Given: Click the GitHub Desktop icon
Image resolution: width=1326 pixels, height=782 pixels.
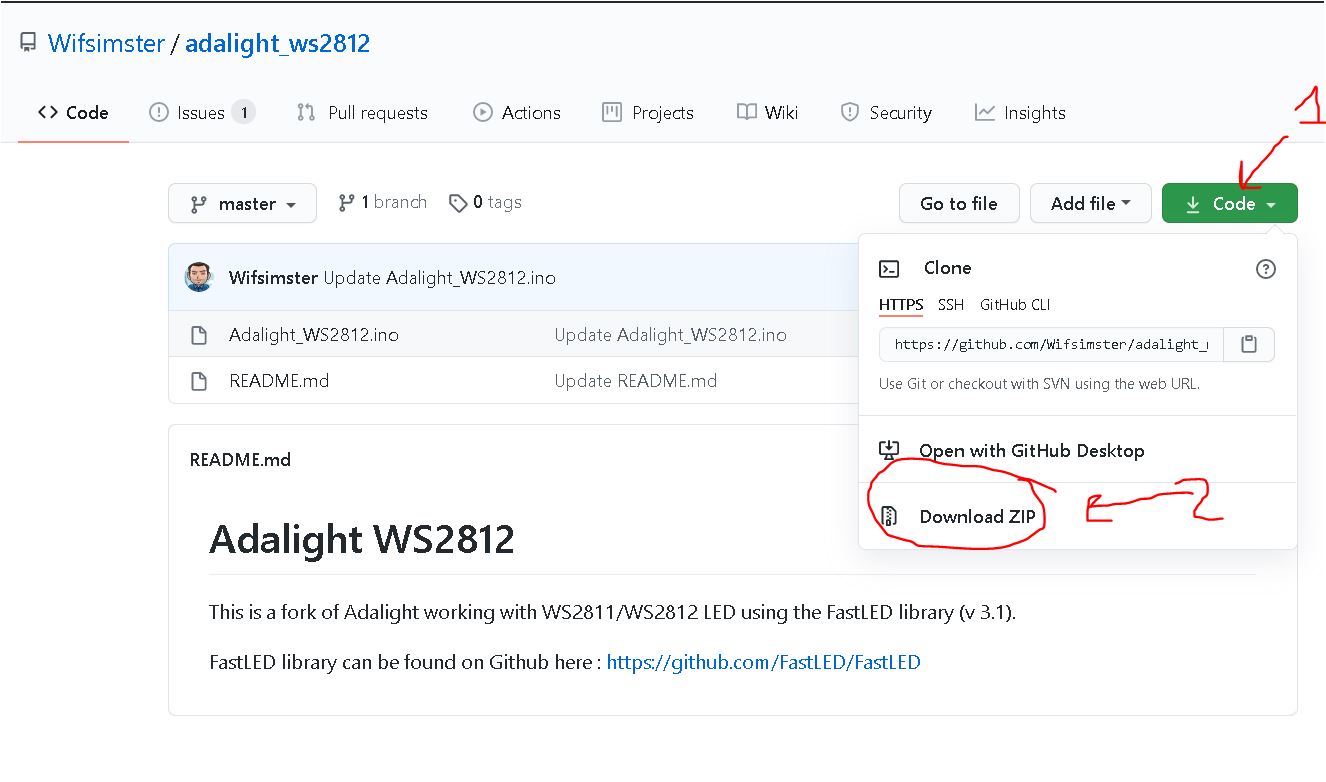Looking at the screenshot, I should [889, 450].
